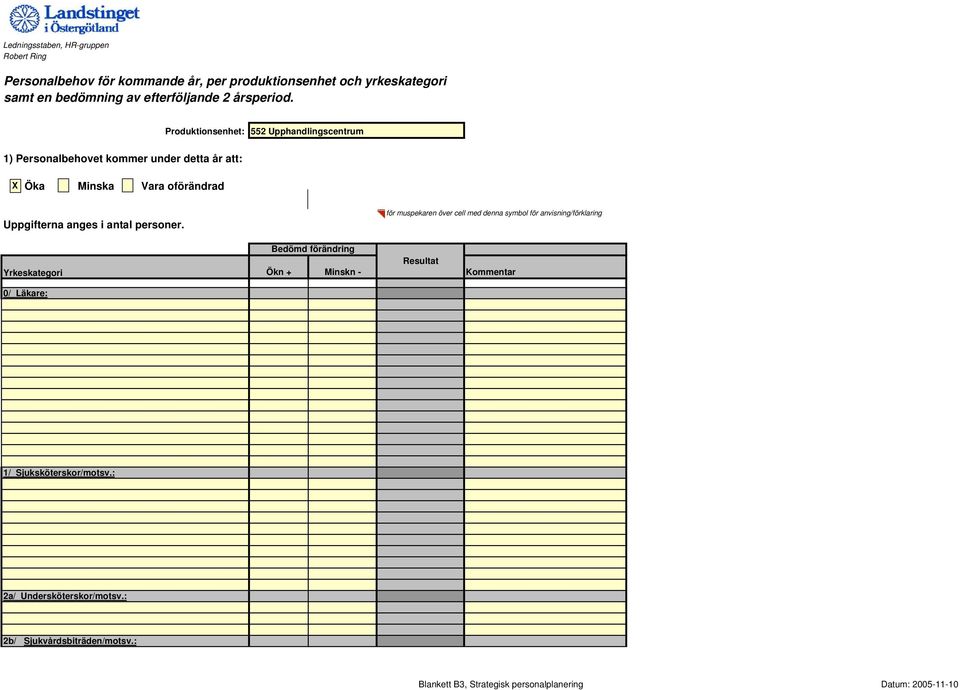This screenshot has height=690, width=960.
Task: Click the author name Robert Ring
Action: point(24,56)
